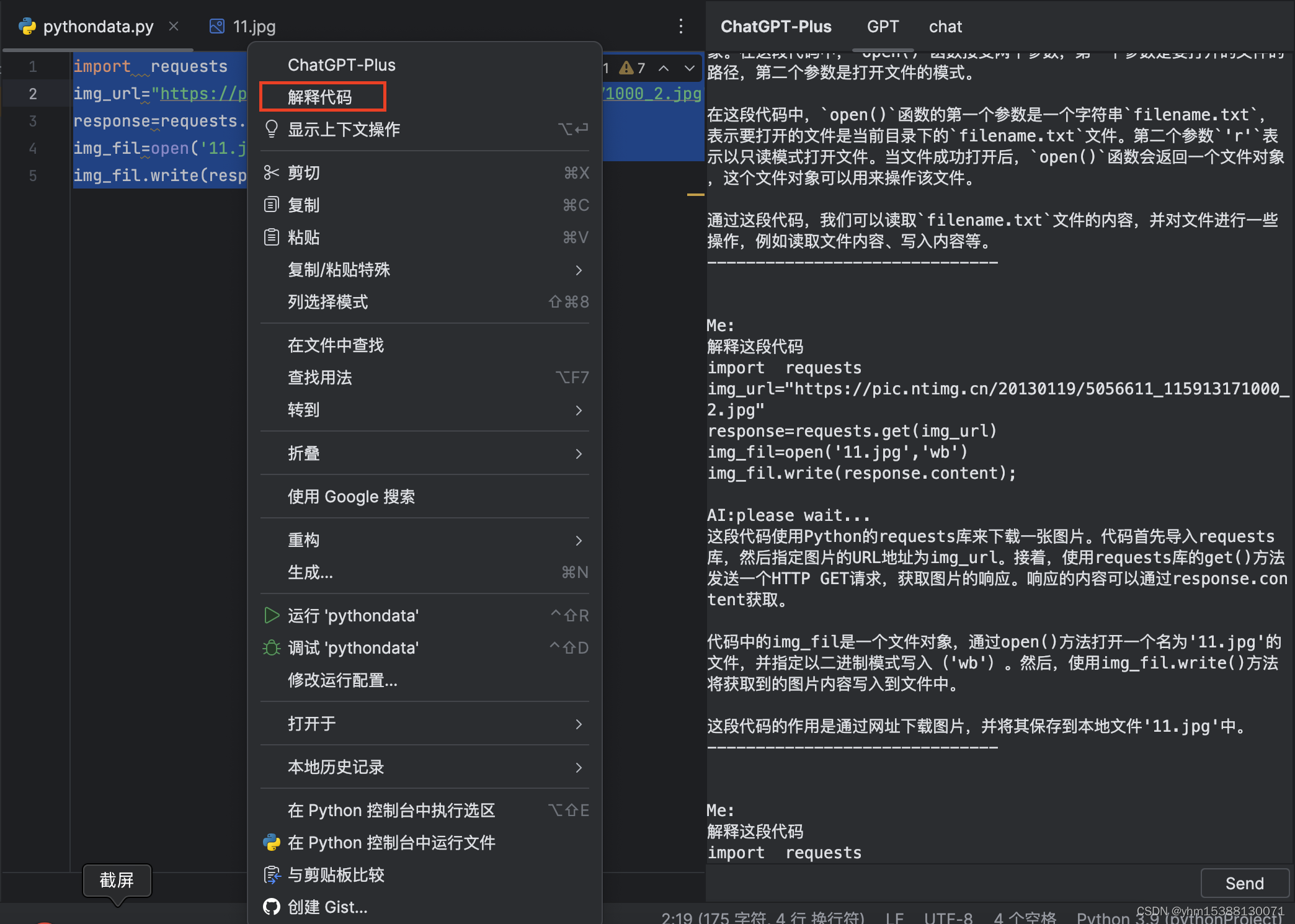Select 查找用法 from context menu
Viewport: 1295px width, 924px height.
click(425, 377)
